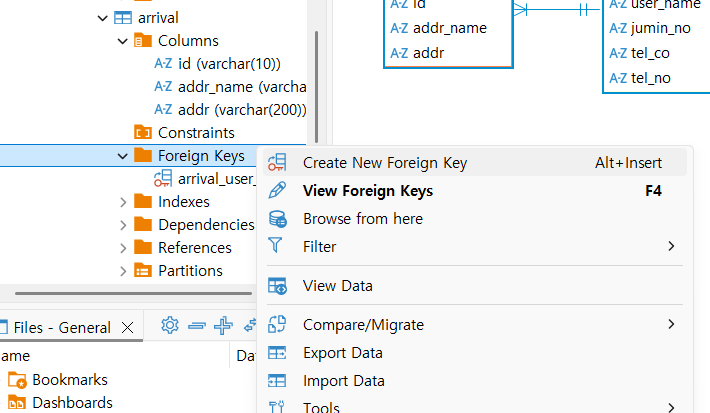The image size is (710, 413).
Task: Close the Files - General tab
Action: click(127, 327)
